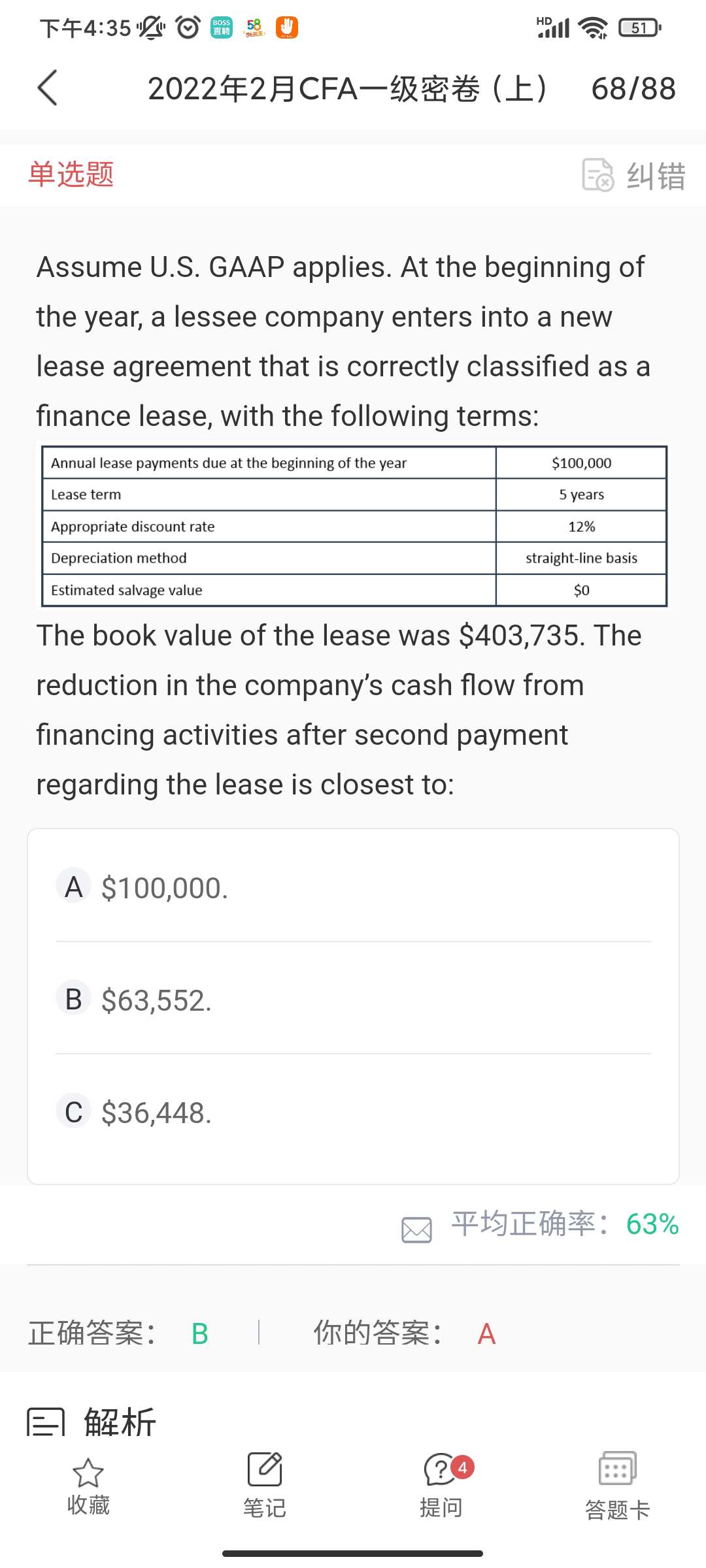Image resolution: width=706 pixels, height=1568 pixels.
Task: Open the ask-question bubble icon
Action: click(441, 1470)
